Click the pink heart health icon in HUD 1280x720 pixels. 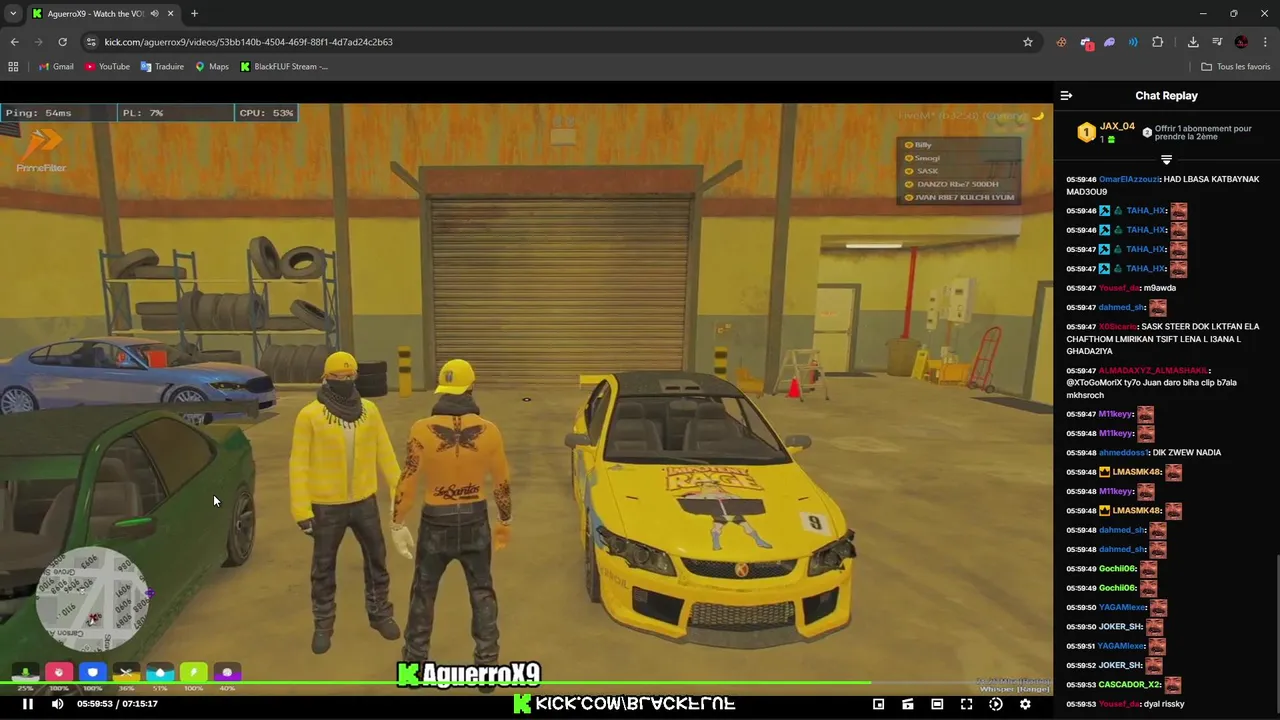59,673
